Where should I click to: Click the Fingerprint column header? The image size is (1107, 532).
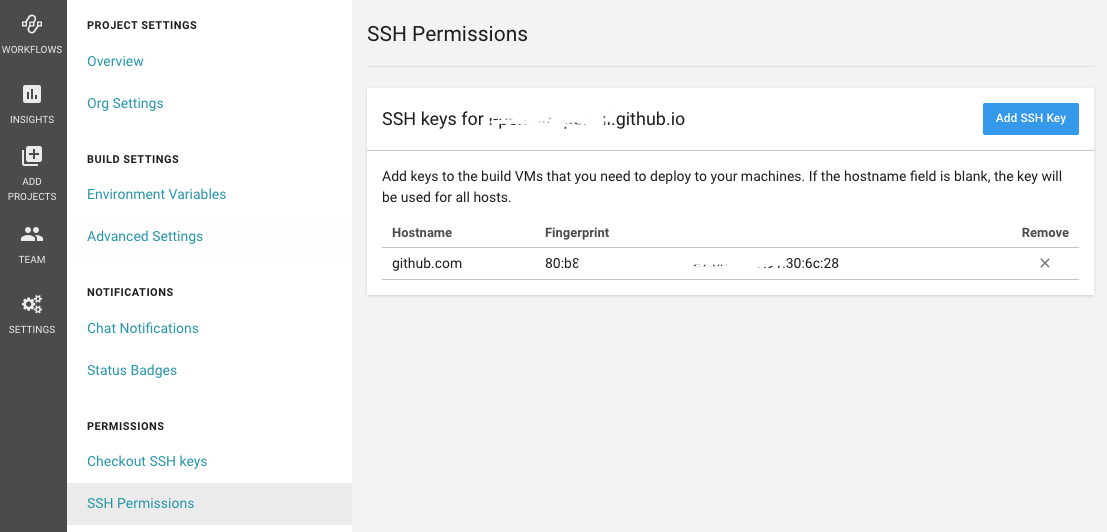coord(577,233)
